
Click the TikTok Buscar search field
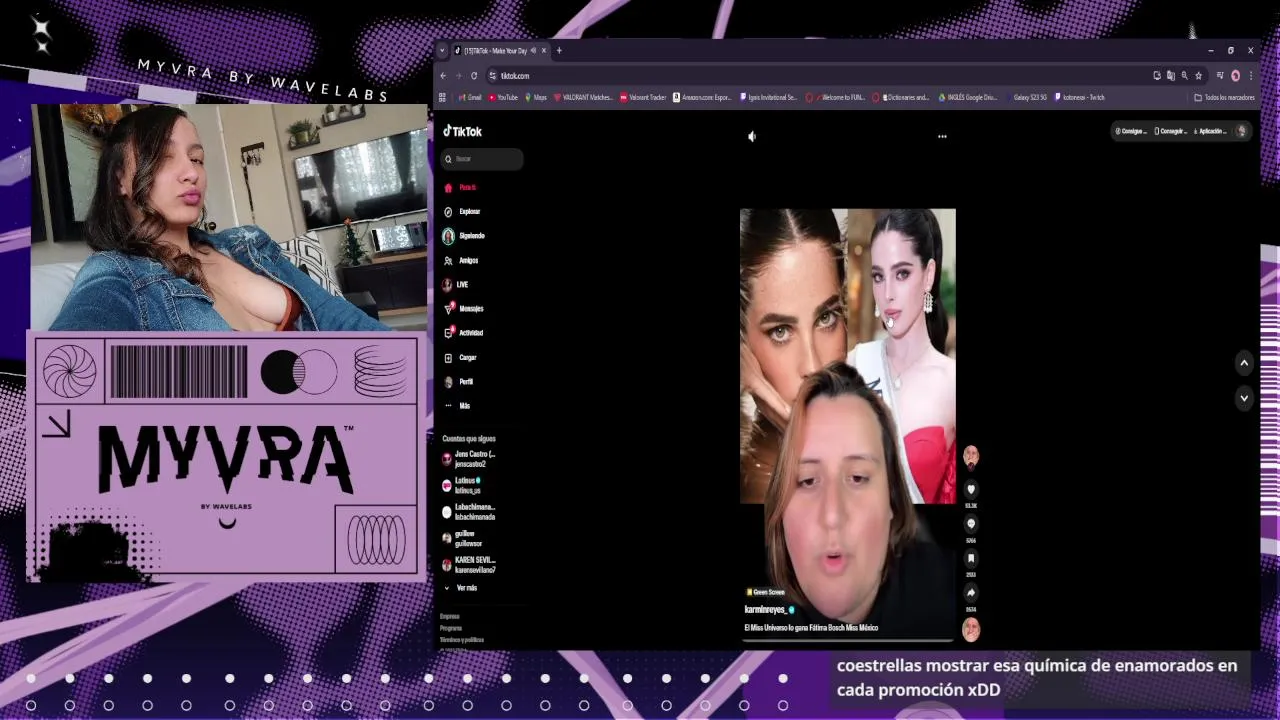point(483,159)
